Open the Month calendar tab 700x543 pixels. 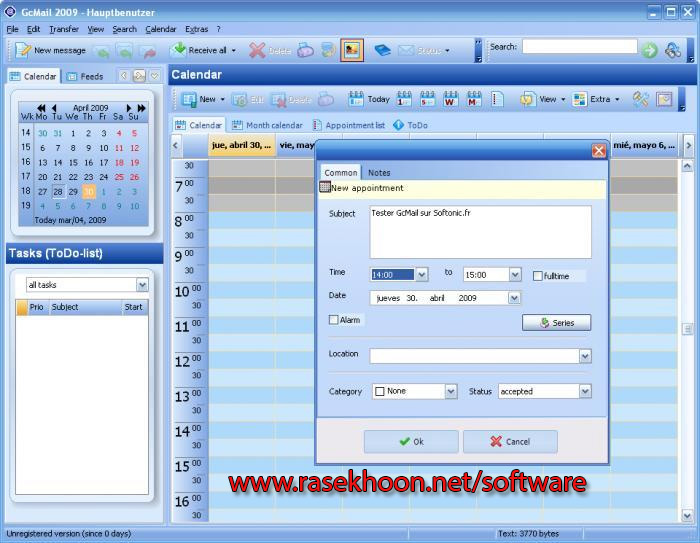[267, 125]
